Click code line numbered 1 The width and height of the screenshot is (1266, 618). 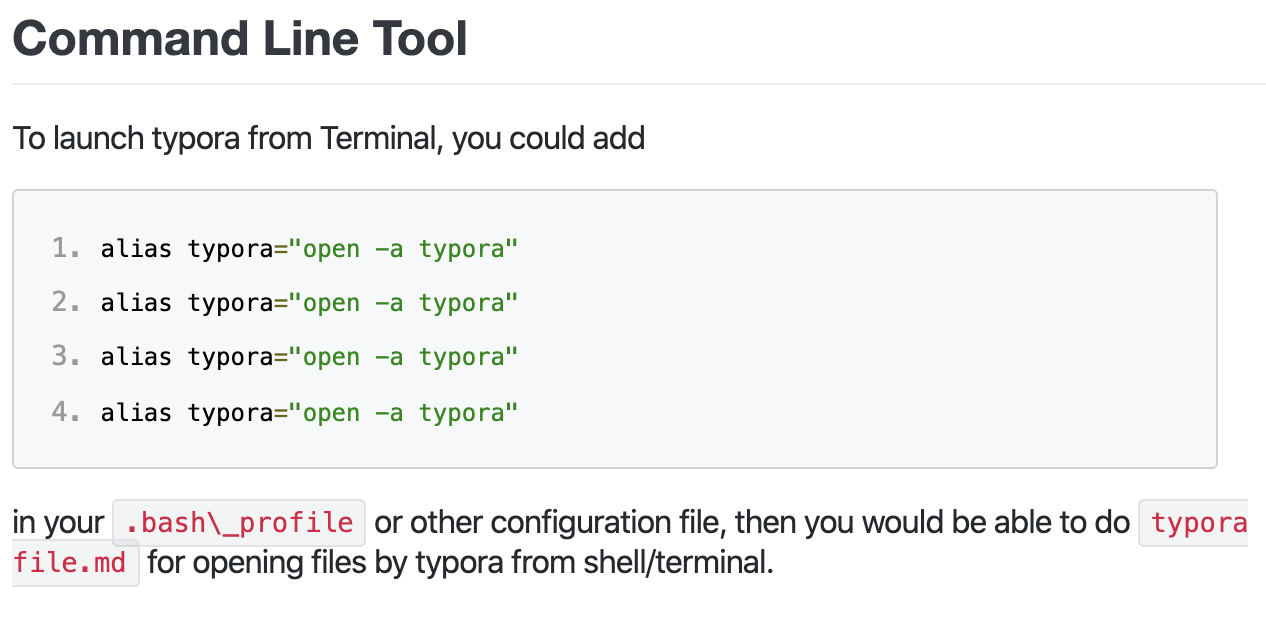(x=310, y=248)
